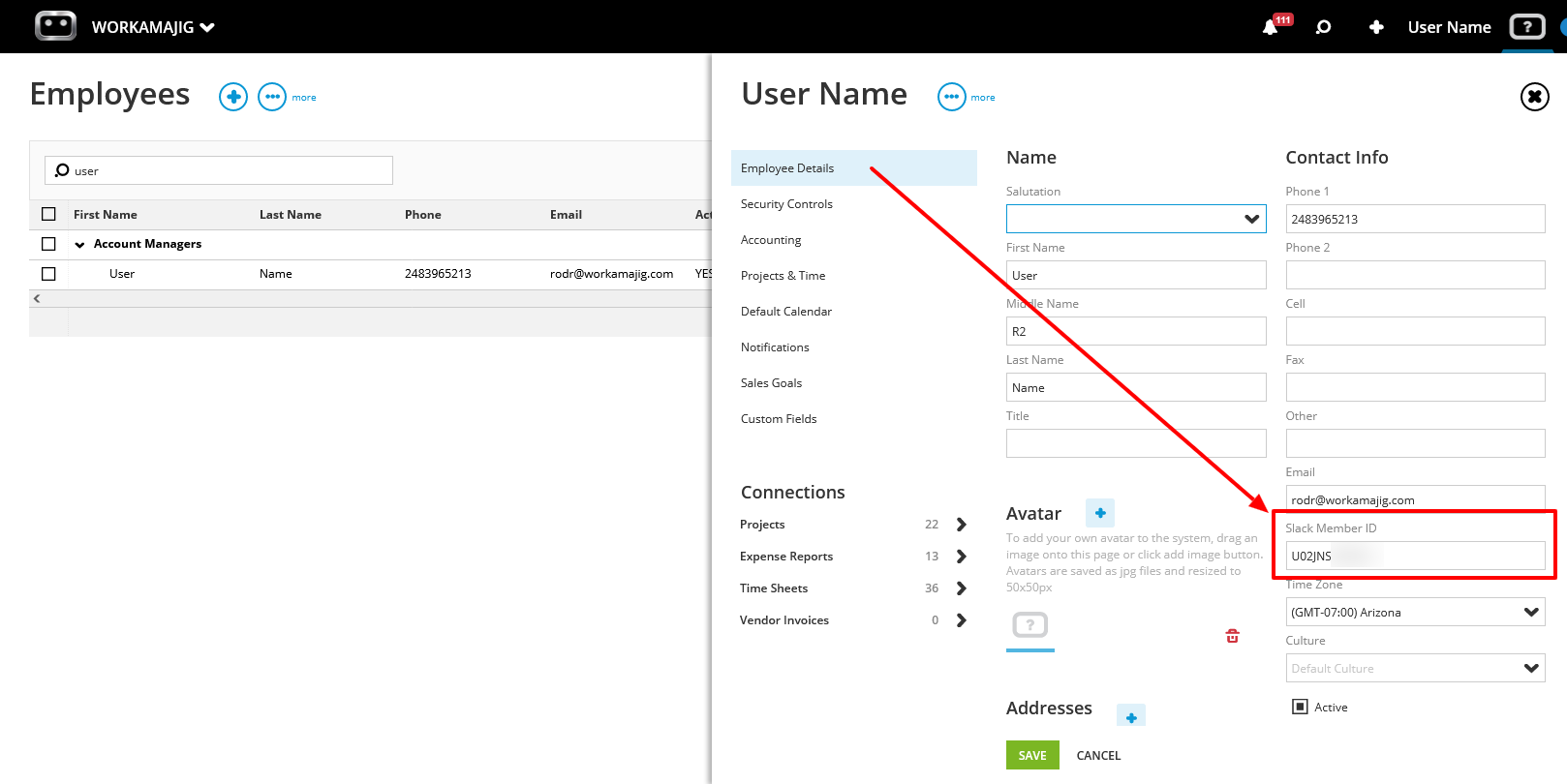Image resolution: width=1567 pixels, height=784 pixels.
Task: Sort by Email column header
Action: (x=566, y=215)
